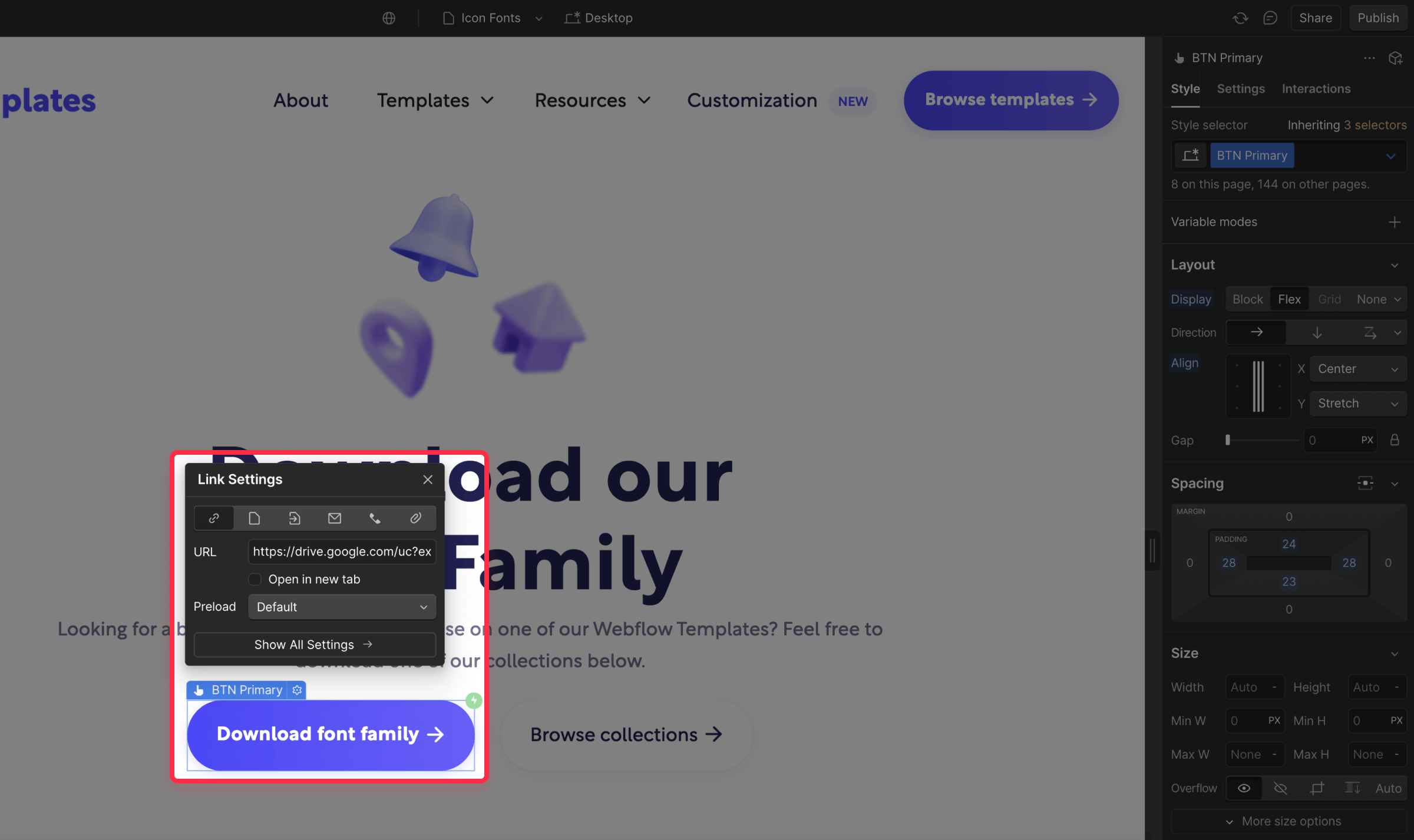Select URL link type icon

(214, 518)
